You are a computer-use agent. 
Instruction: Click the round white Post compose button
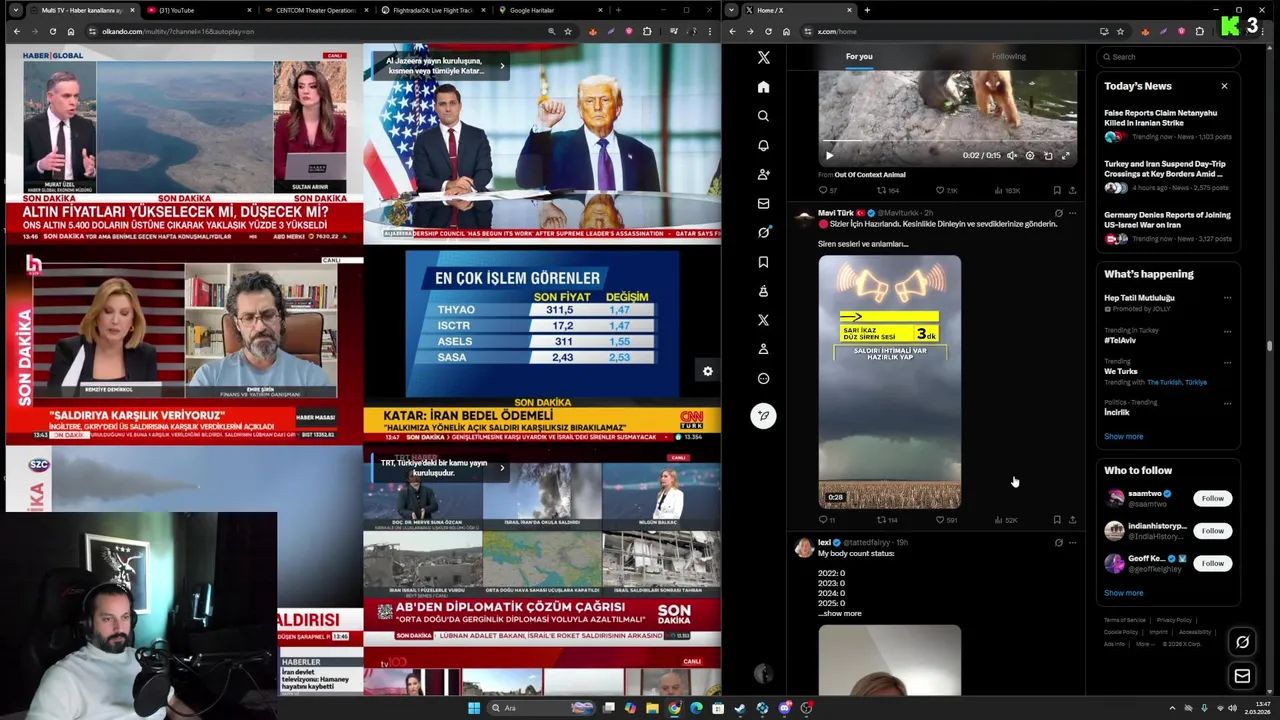point(763,416)
